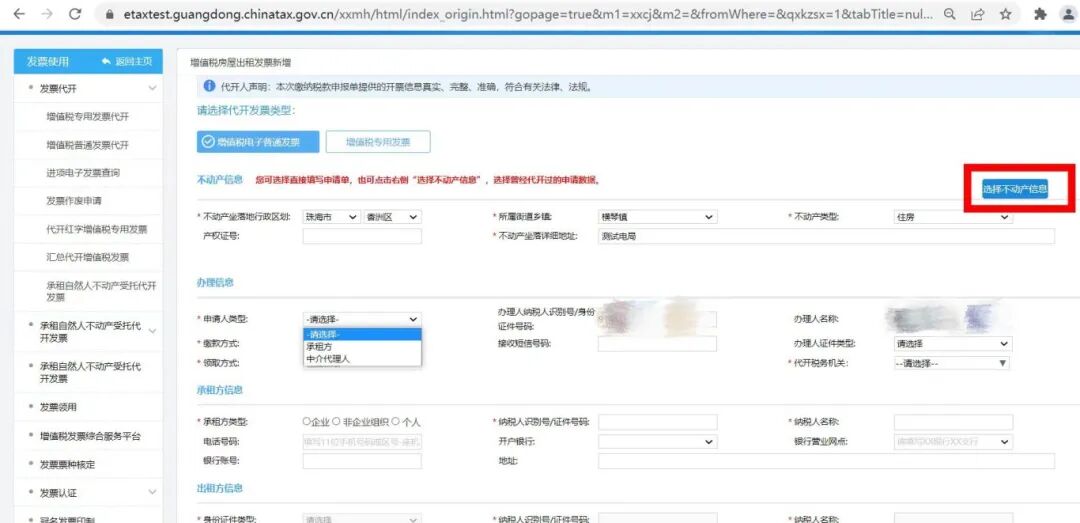The image size is (1080, 523).
Task: Click the 办理信息 section heading
Action: point(215,282)
